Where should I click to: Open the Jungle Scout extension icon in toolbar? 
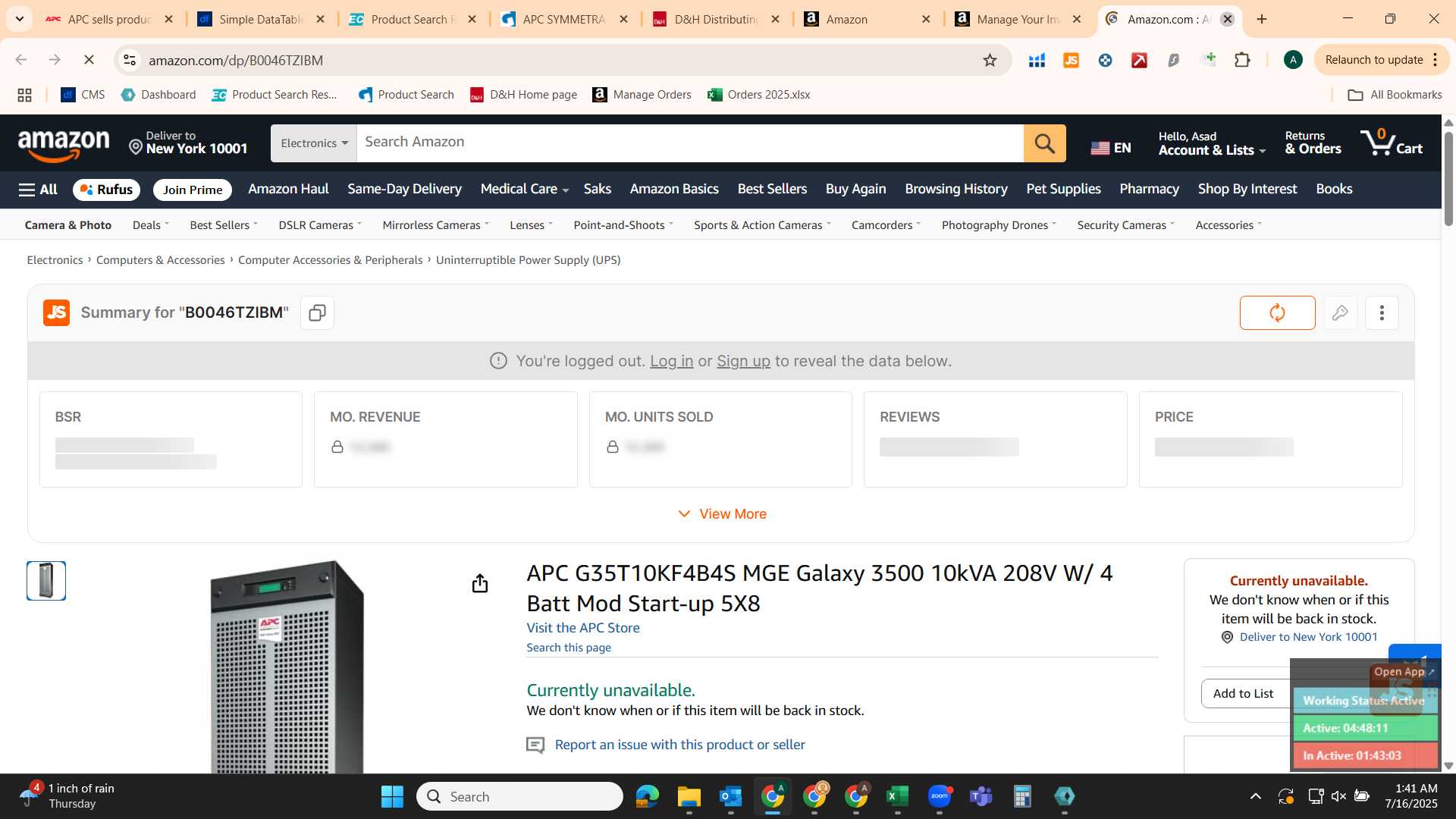tap(1071, 60)
